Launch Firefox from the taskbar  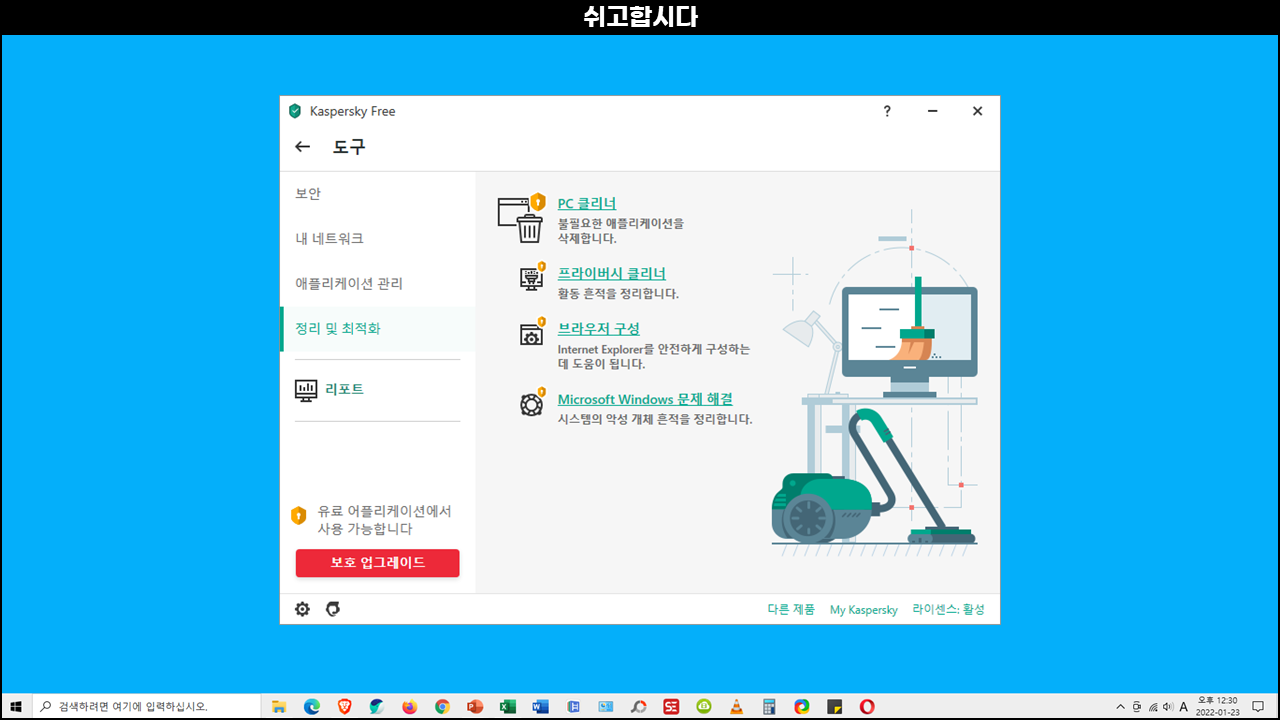click(x=410, y=707)
